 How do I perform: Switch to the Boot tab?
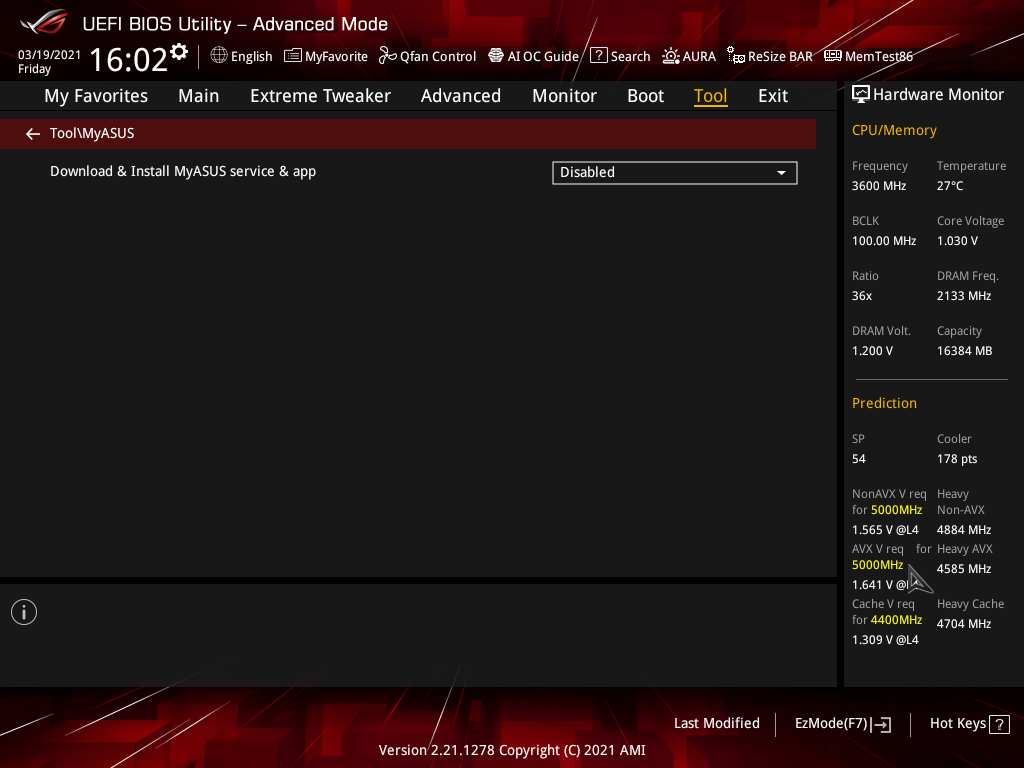tap(645, 96)
